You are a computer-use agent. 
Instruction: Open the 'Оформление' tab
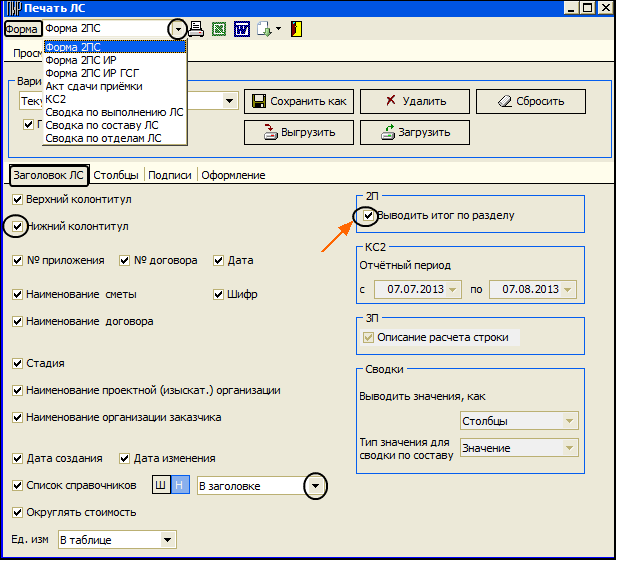[233, 175]
